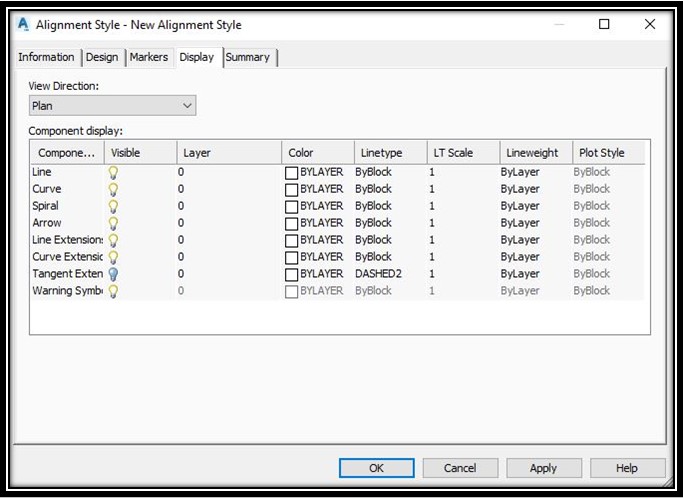Click the LT Scale column header
This screenshot has height=498, width=683.
coord(463,152)
